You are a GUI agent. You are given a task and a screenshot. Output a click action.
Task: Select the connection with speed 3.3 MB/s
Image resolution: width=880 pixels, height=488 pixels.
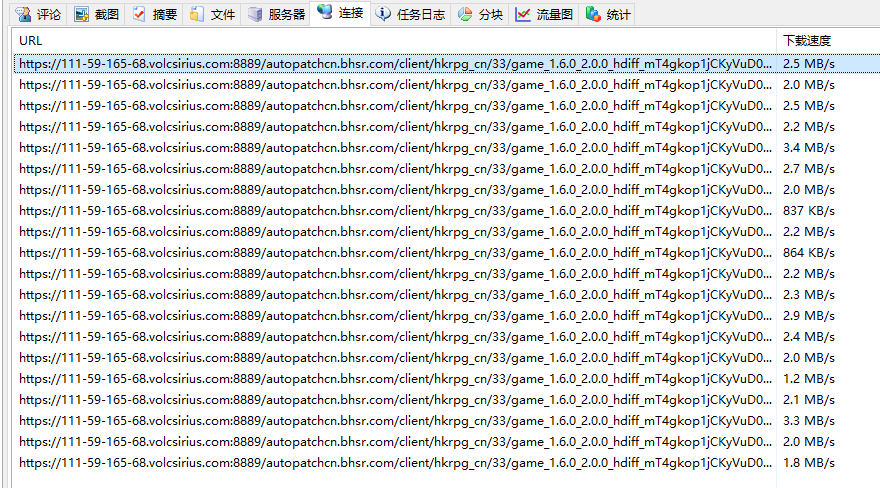[x=447, y=421]
